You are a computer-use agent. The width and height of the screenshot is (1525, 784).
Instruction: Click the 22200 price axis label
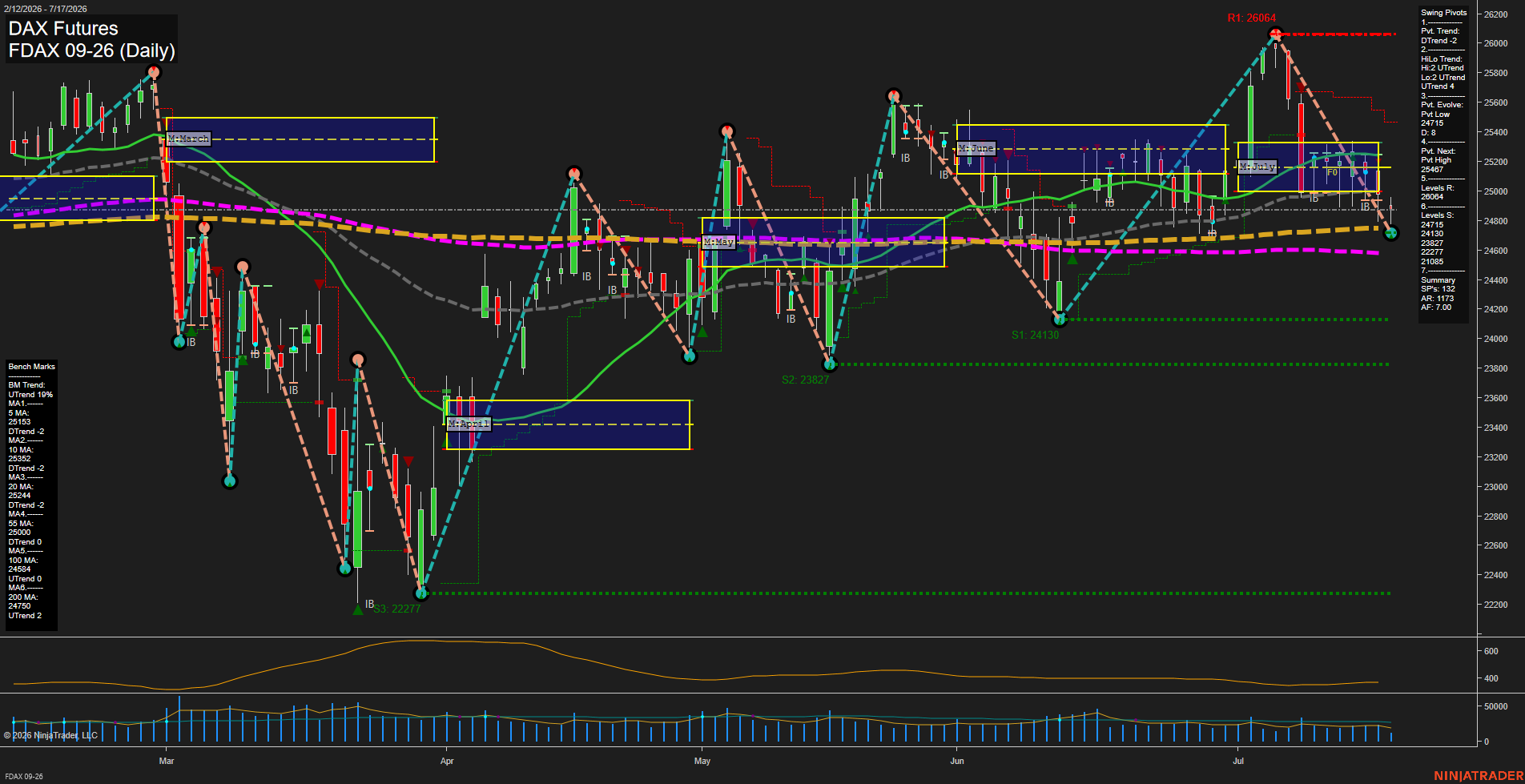pos(1496,605)
